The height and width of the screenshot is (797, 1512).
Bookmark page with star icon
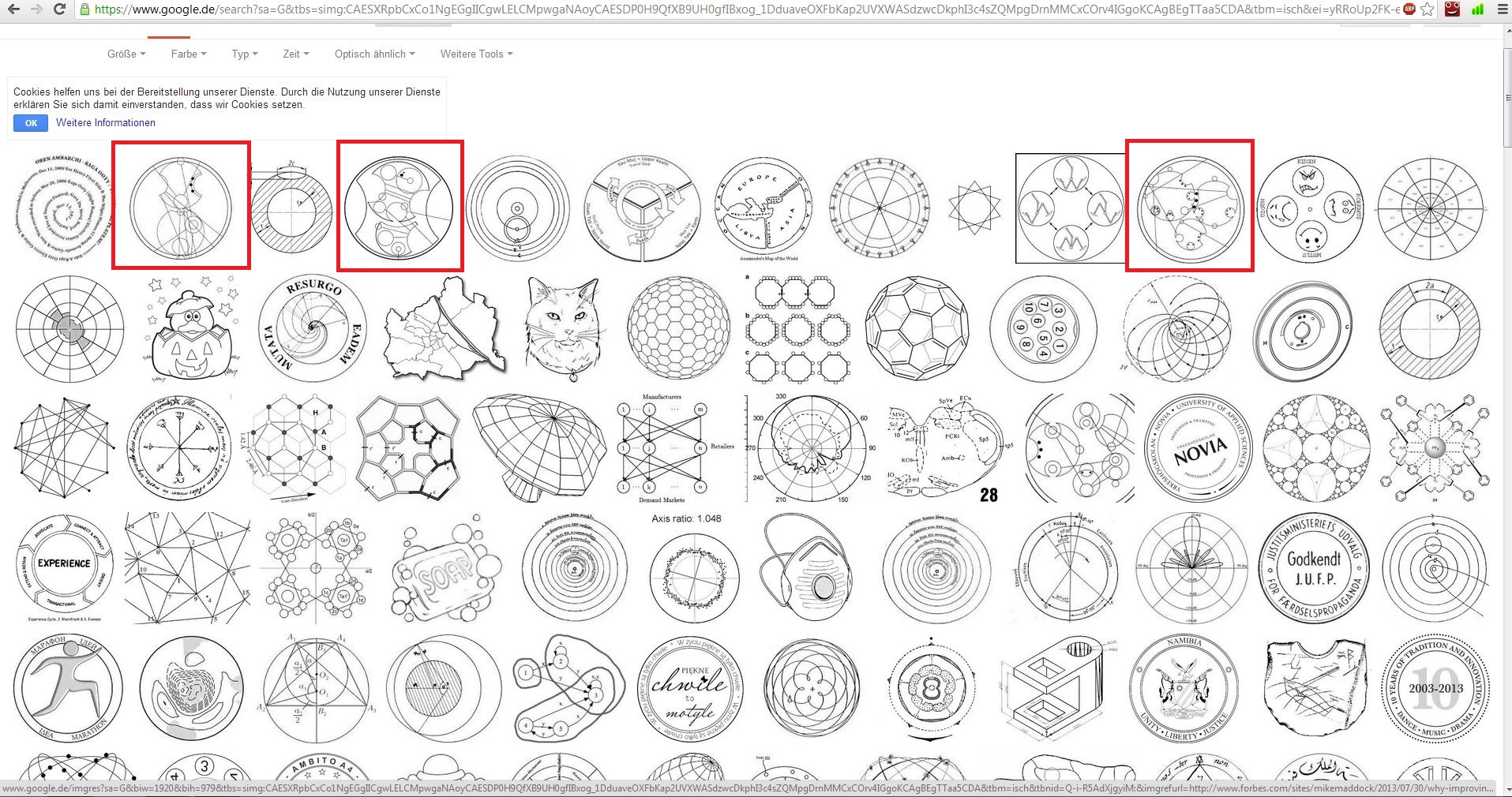click(1428, 9)
